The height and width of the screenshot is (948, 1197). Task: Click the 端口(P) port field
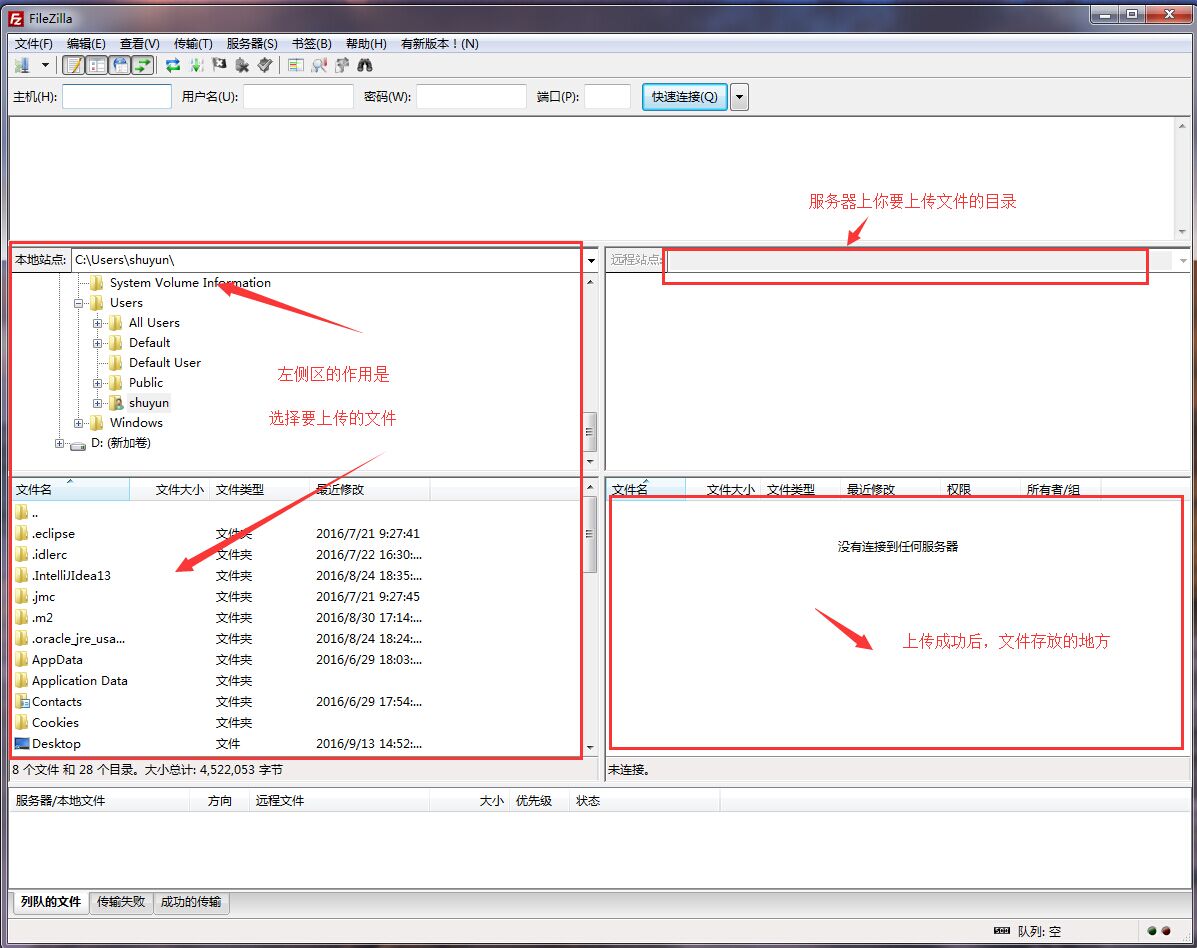(608, 97)
